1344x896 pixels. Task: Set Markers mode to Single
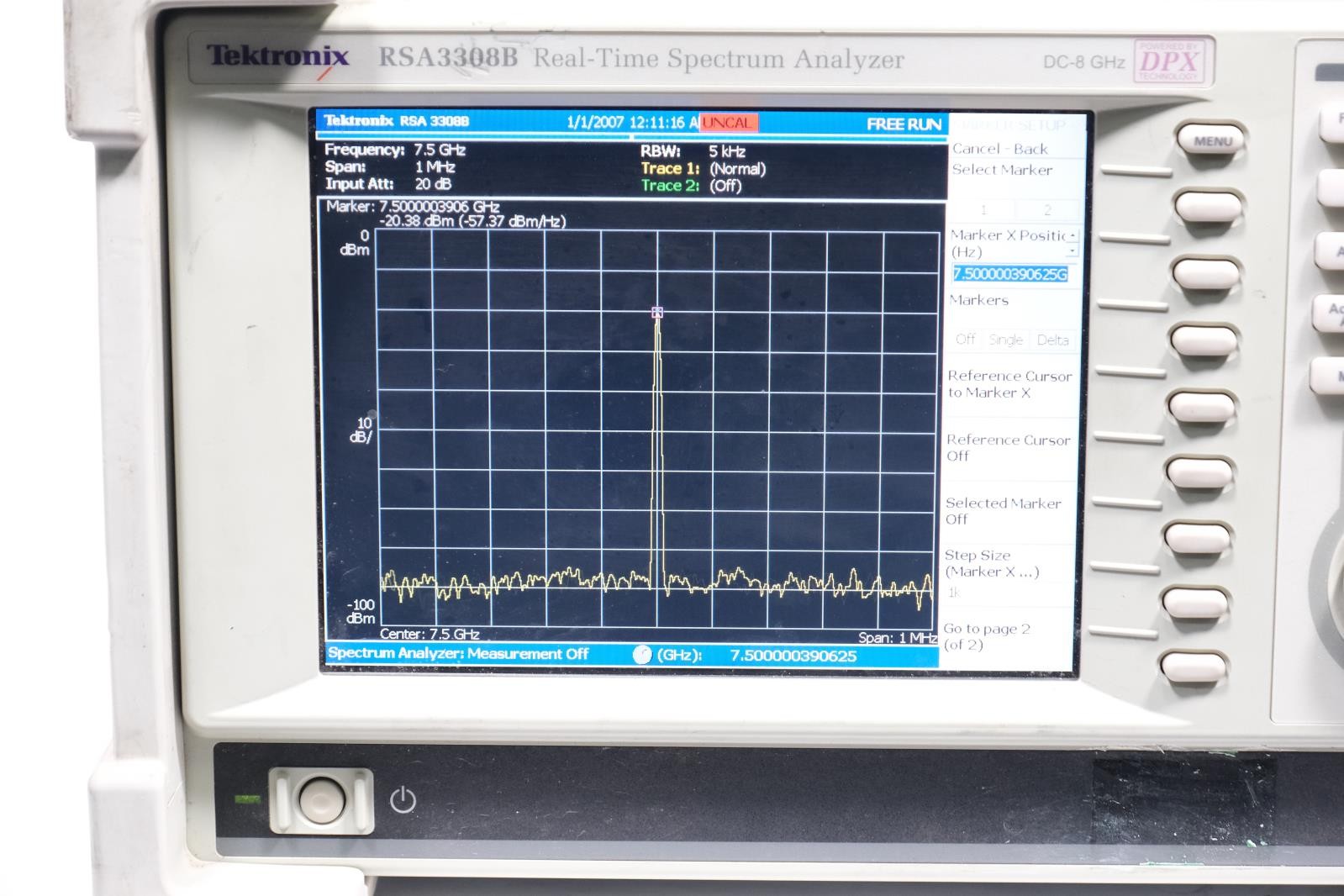tap(1006, 340)
